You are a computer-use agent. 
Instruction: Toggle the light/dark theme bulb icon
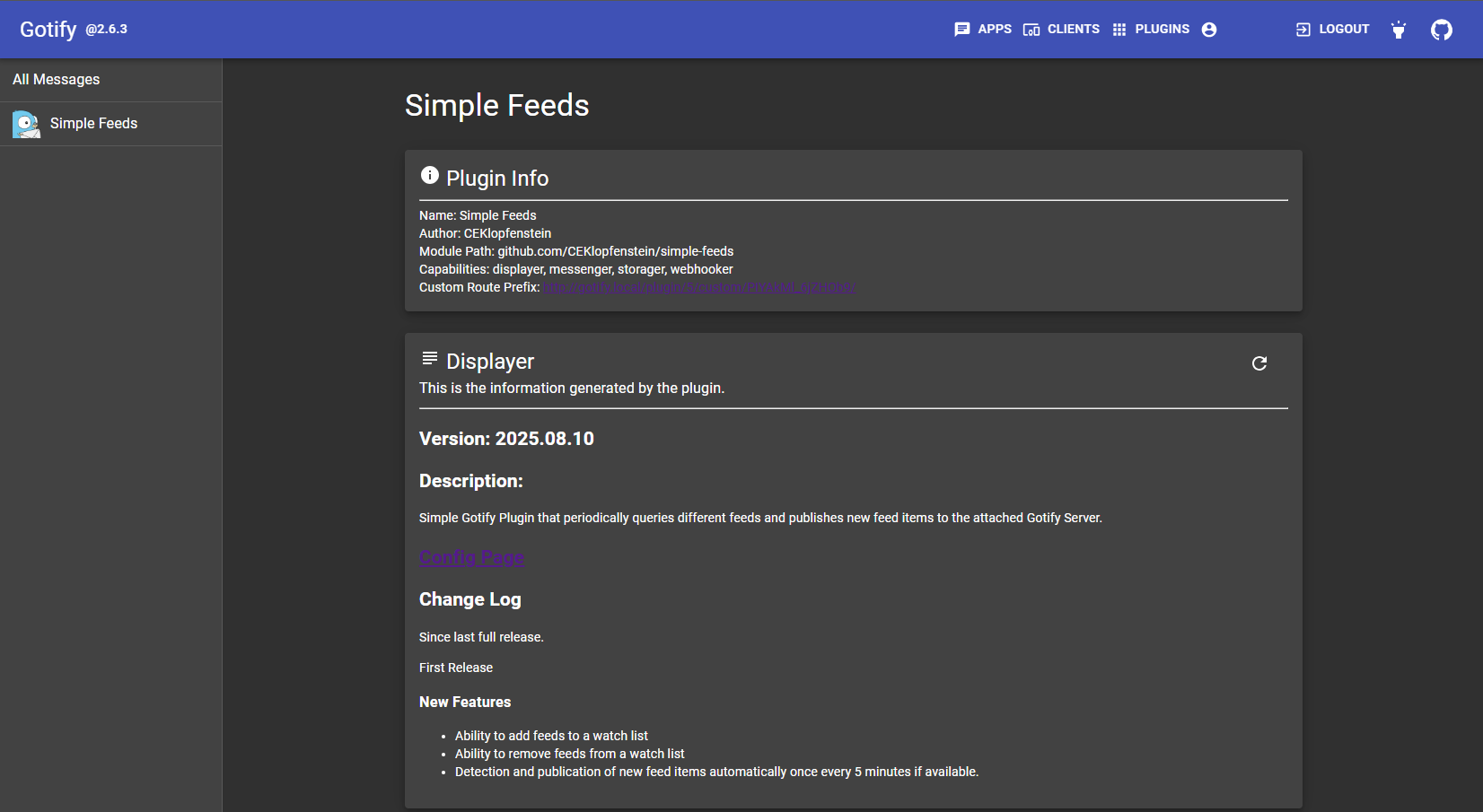tap(1399, 30)
